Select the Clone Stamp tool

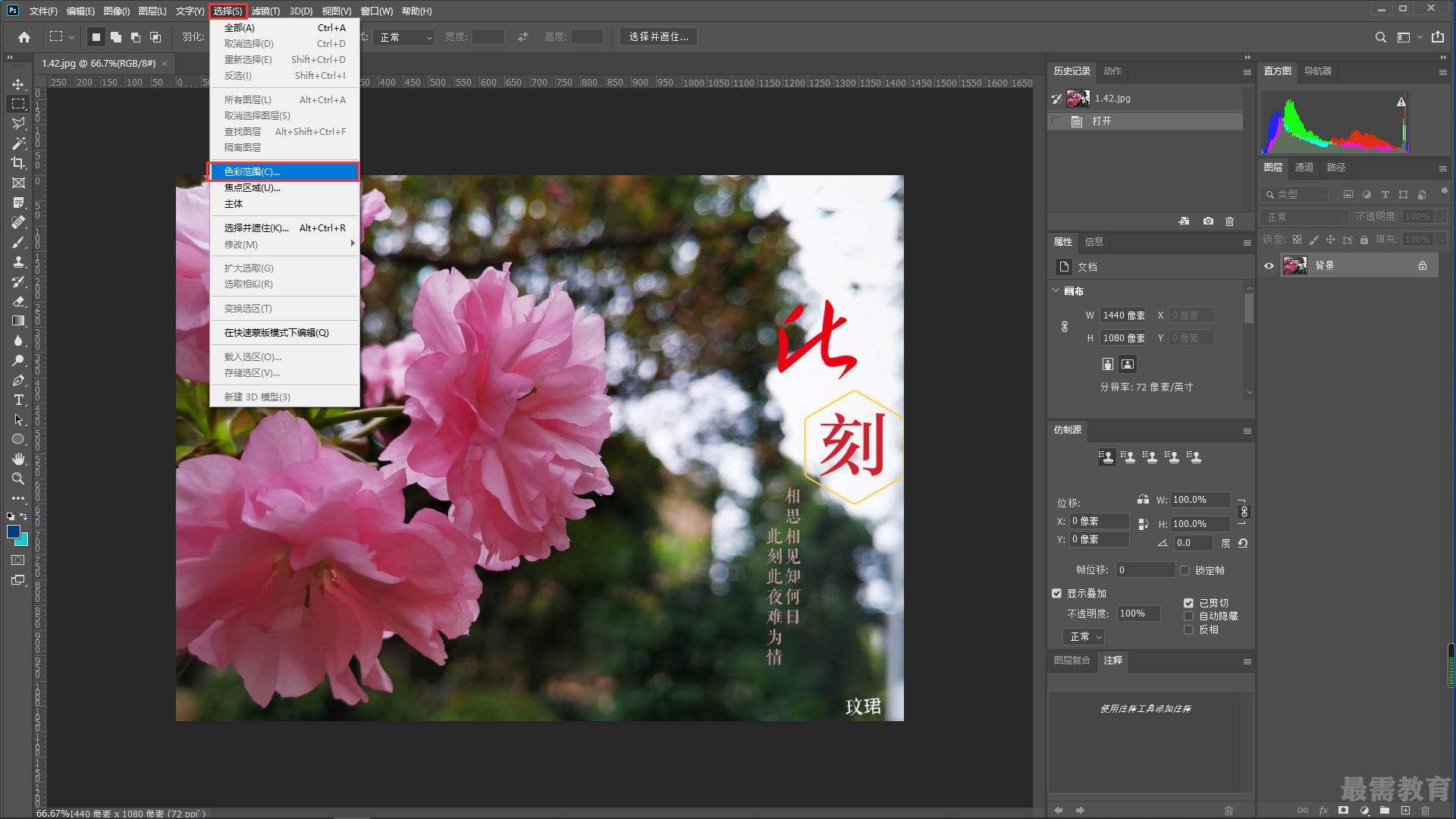coord(18,262)
